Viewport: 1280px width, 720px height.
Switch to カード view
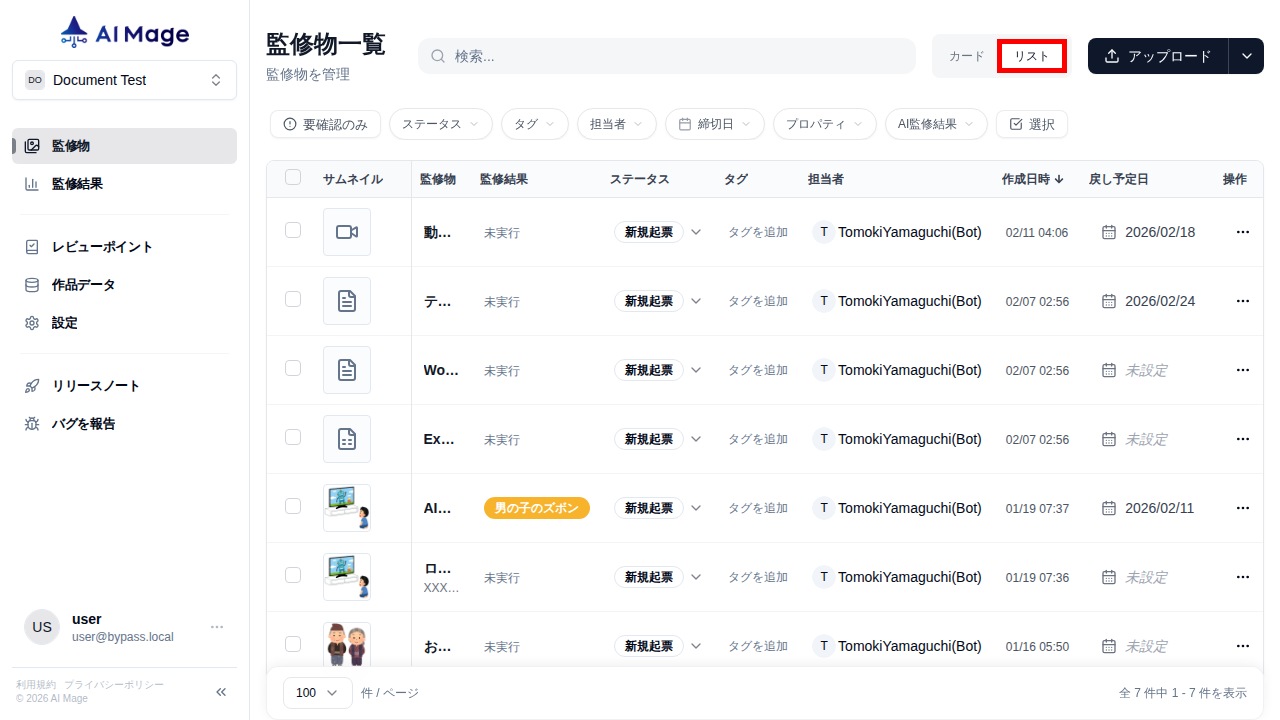tap(964, 56)
